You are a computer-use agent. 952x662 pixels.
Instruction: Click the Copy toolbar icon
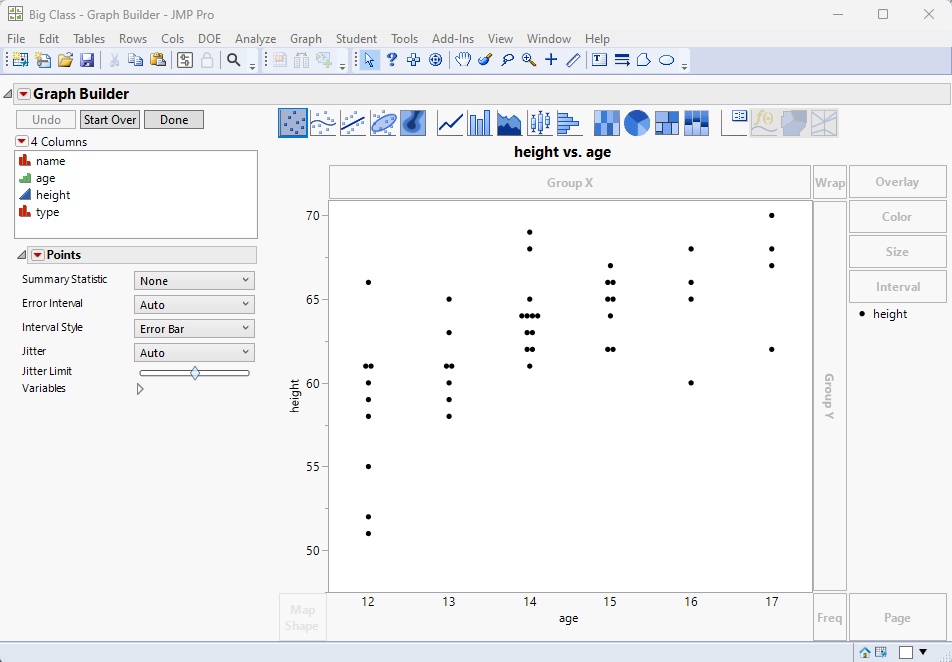coord(136,60)
